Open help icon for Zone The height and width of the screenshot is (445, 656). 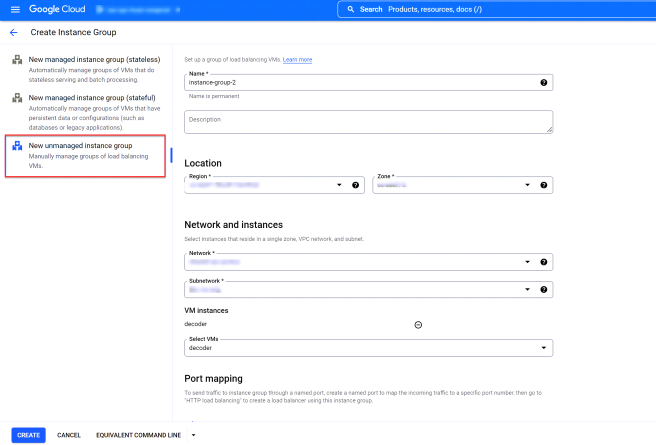[543, 185]
